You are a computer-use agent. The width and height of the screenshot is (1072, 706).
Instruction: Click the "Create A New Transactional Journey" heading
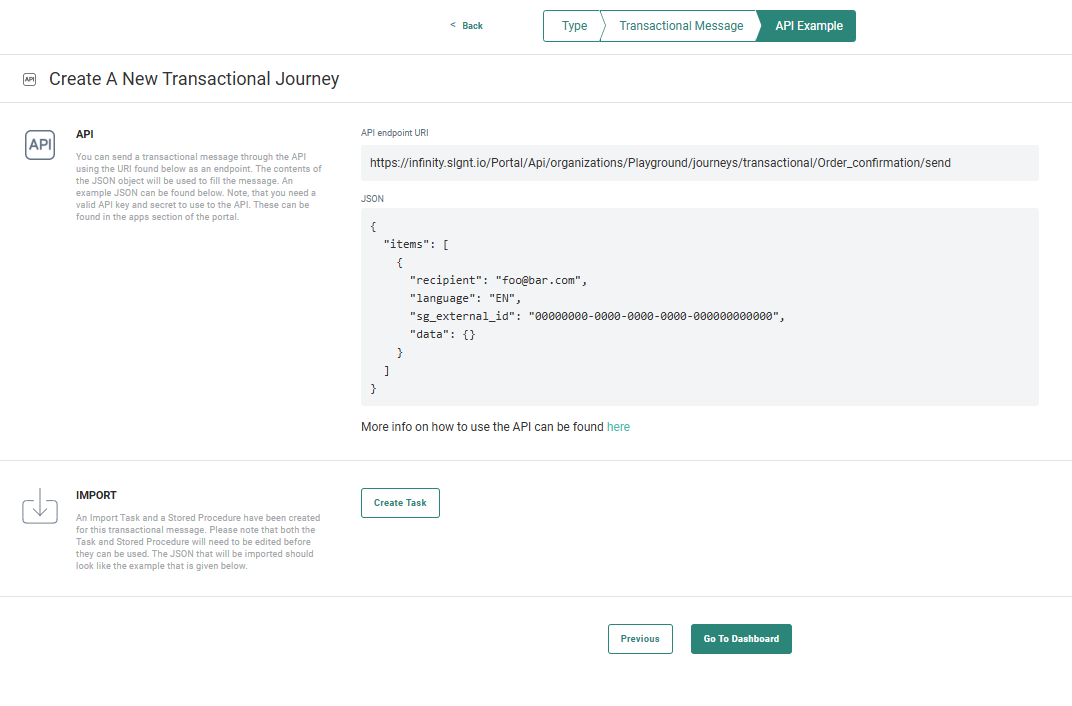194,79
